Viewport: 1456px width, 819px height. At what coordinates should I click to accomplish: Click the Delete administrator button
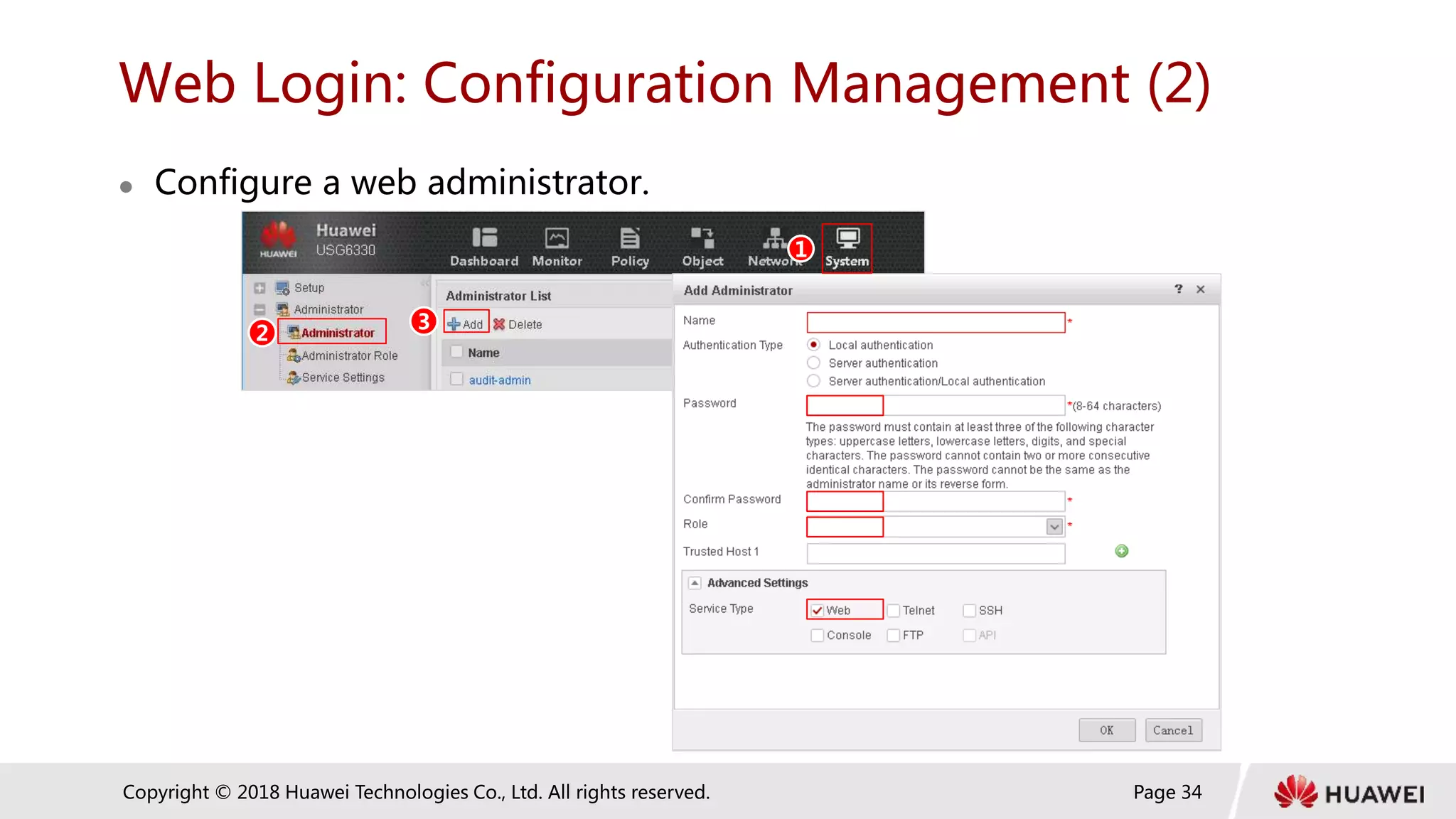click(518, 324)
